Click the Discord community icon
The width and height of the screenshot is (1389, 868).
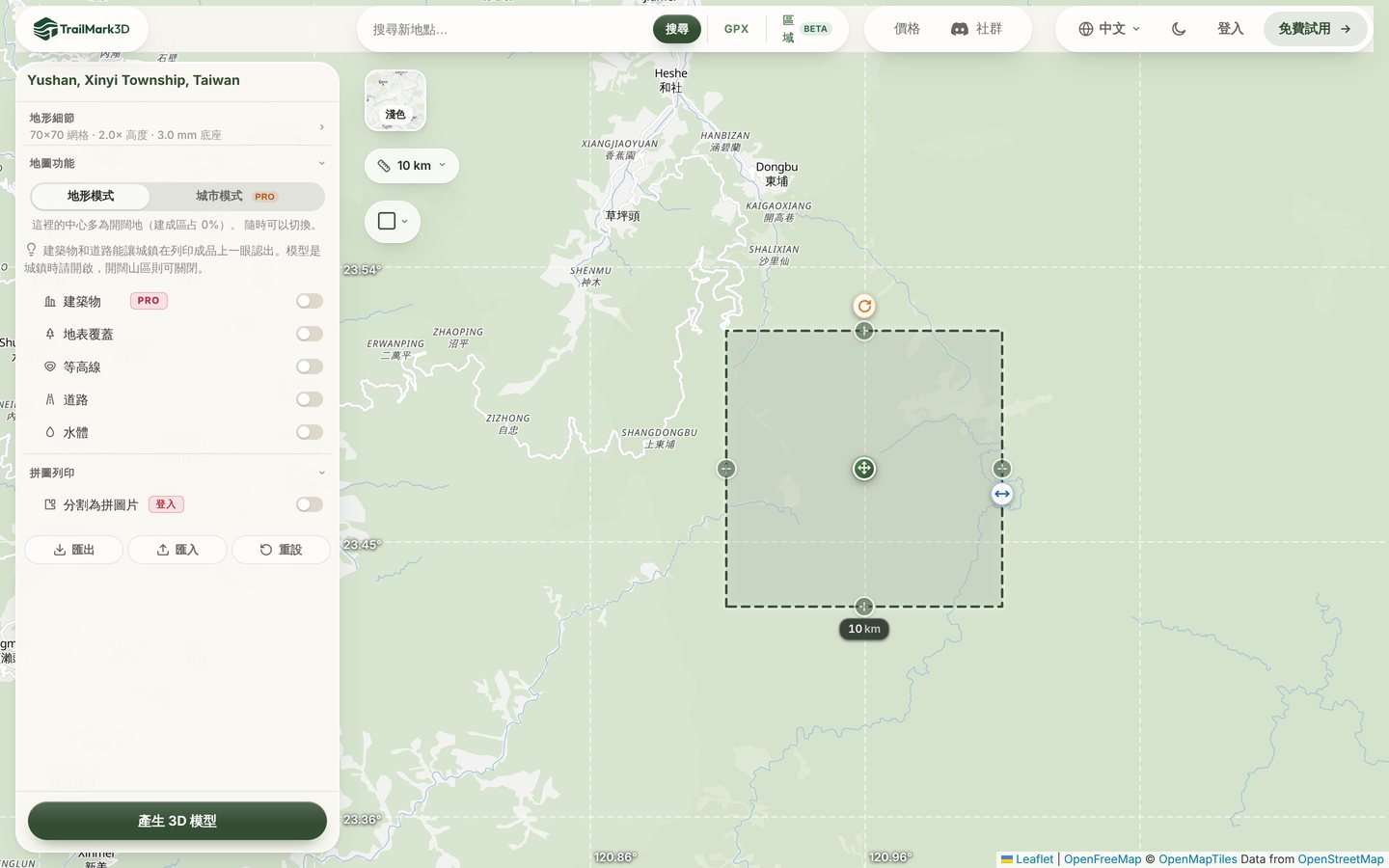tap(960, 29)
